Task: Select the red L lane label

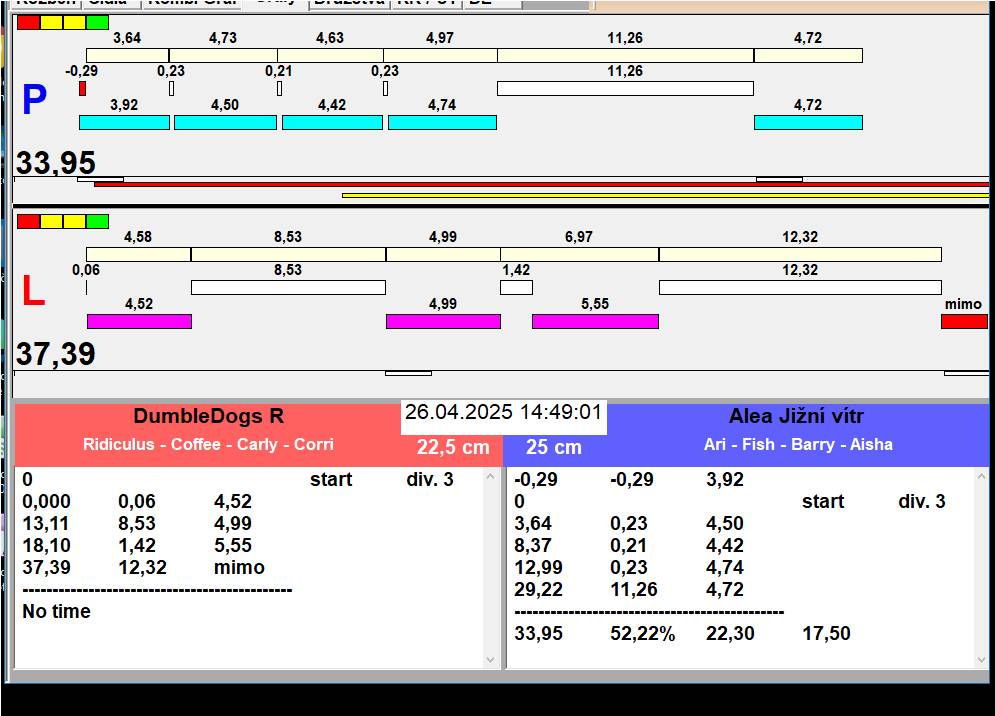Action: (33, 292)
